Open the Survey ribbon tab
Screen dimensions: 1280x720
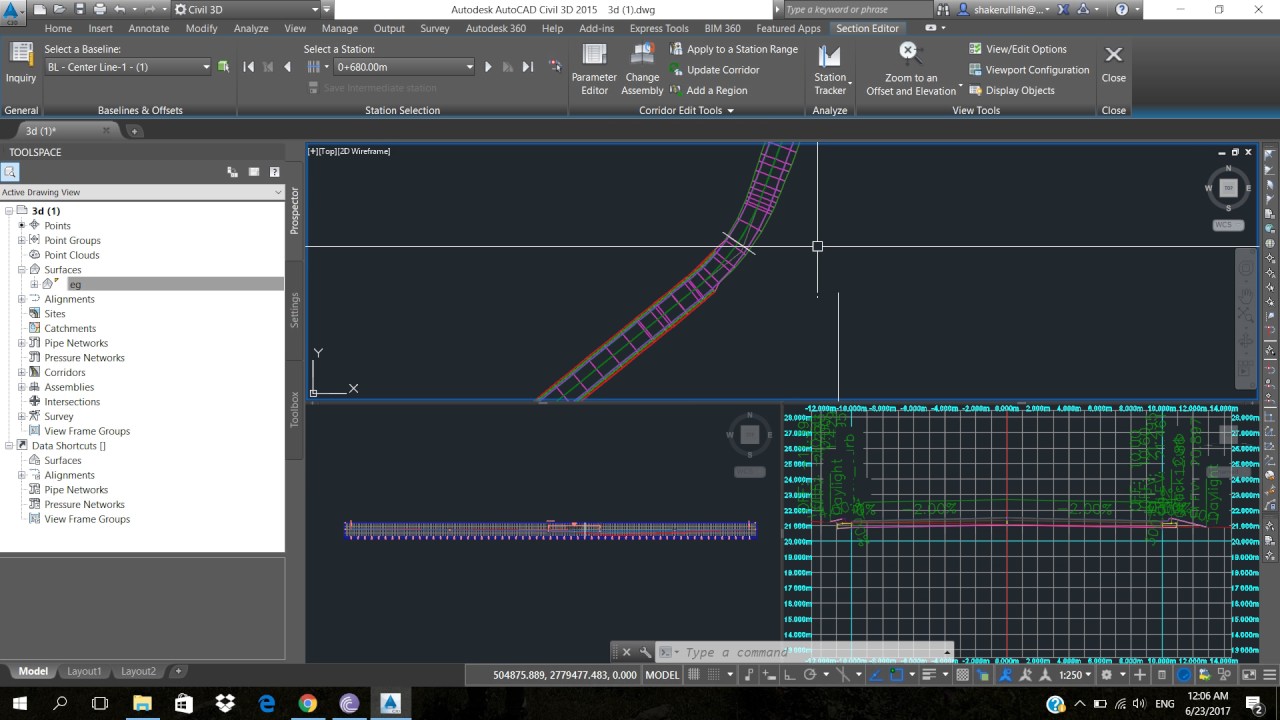click(x=434, y=28)
